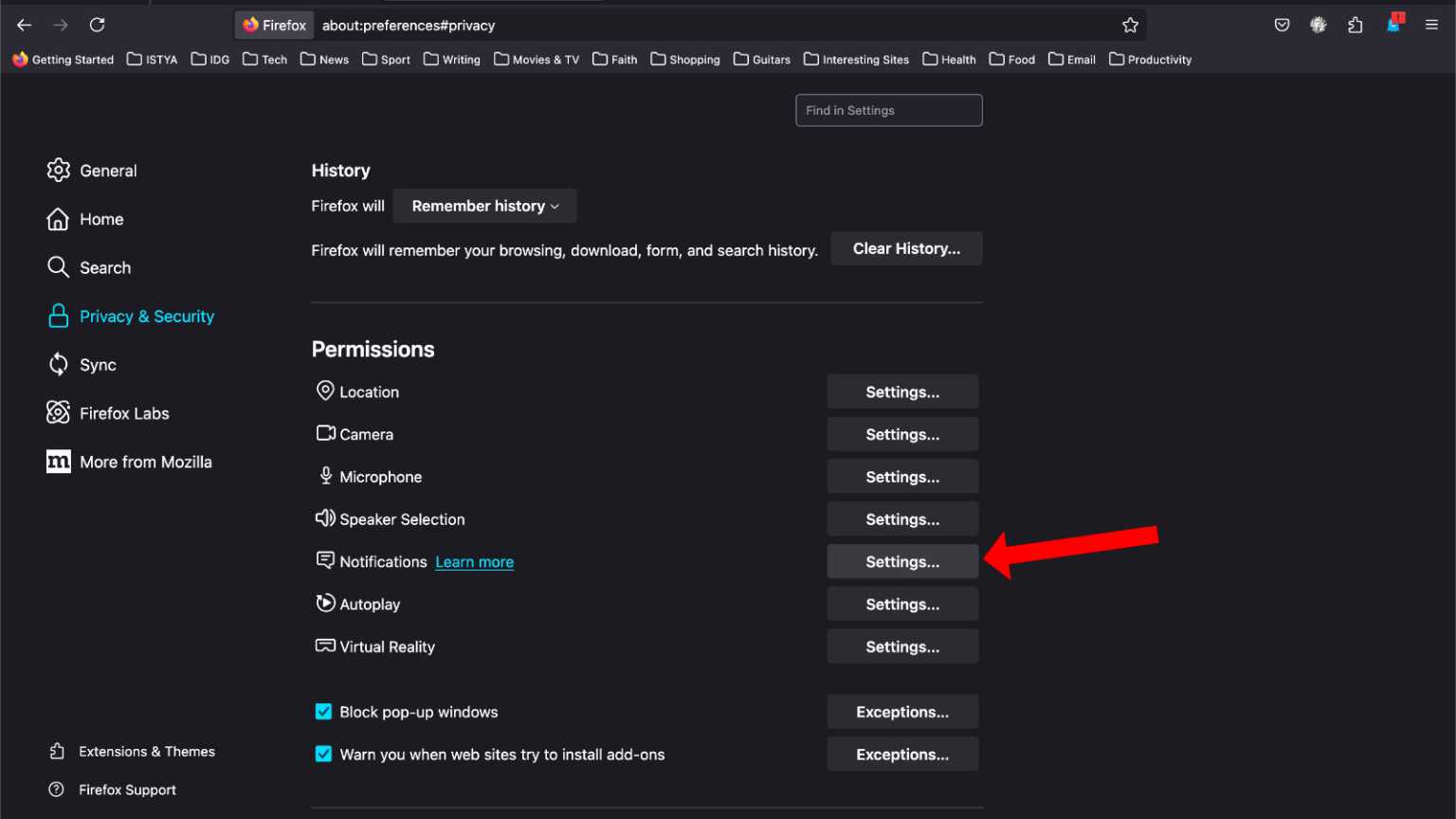Click inside the Find in Settings field
The height and width of the screenshot is (819, 1456).
888,110
